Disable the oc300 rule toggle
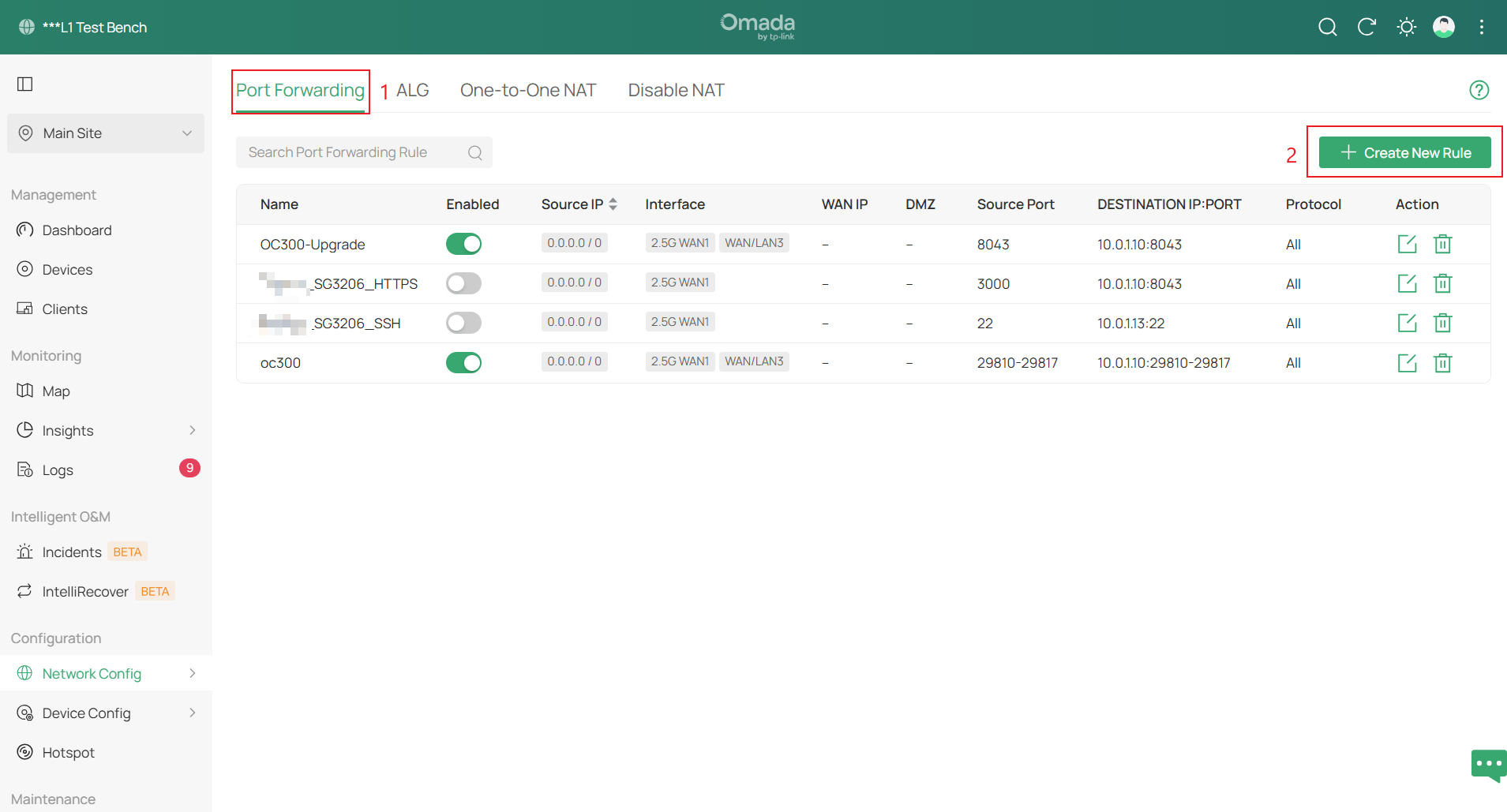The width and height of the screenshot is (1507, 812). (x=463, y=363)
